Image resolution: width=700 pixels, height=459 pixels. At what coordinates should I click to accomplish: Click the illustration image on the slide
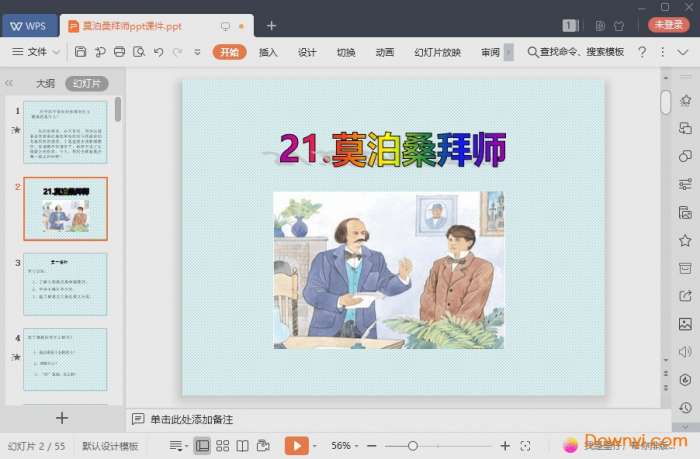(389, 270)
